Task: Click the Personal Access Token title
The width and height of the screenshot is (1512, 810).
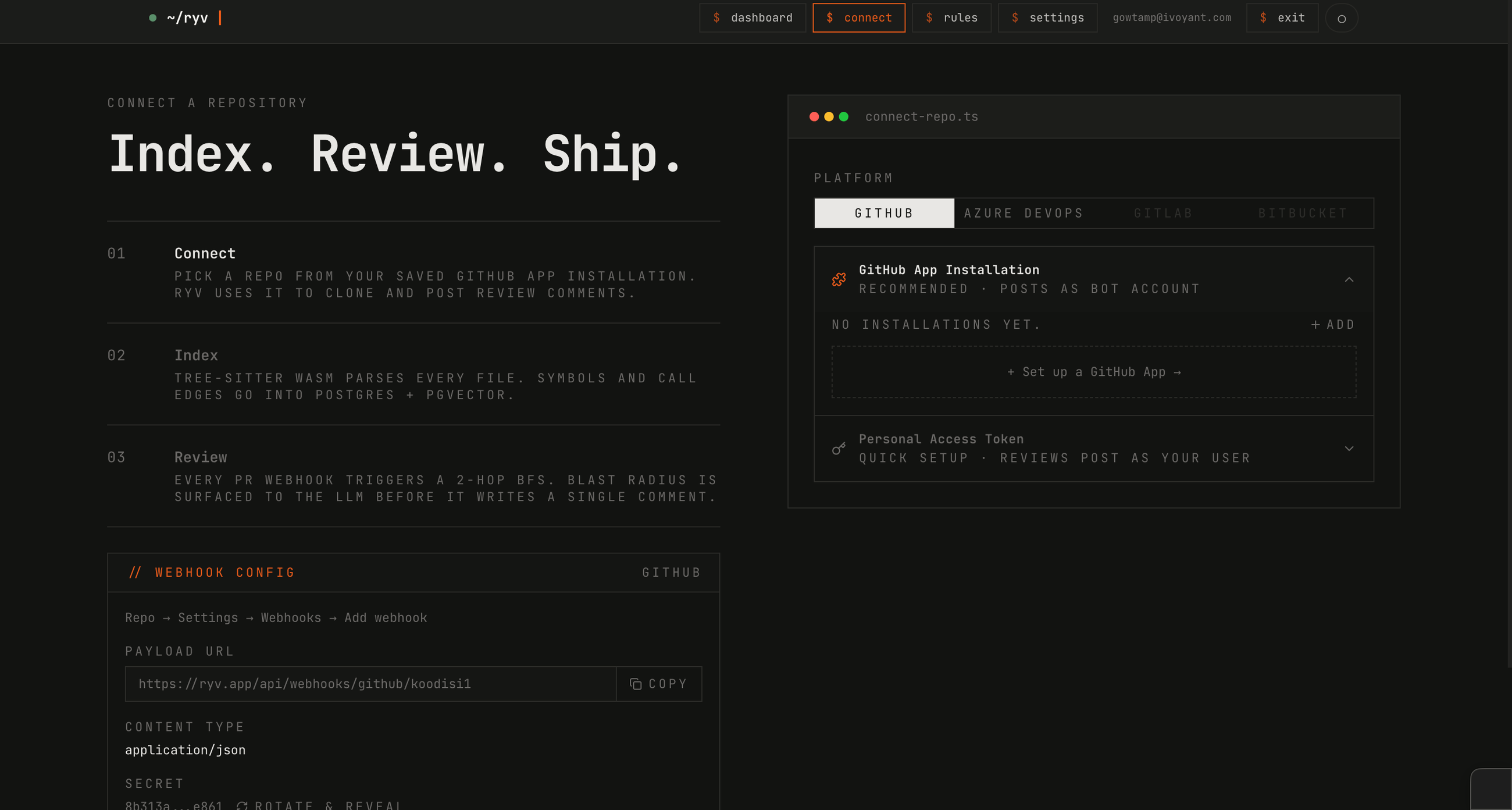Action: tap(941, 439)
